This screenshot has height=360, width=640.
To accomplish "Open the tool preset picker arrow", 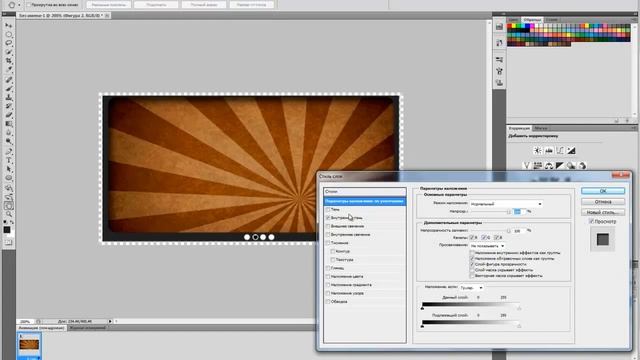I will pyautogui.click(x=19, y=5).
